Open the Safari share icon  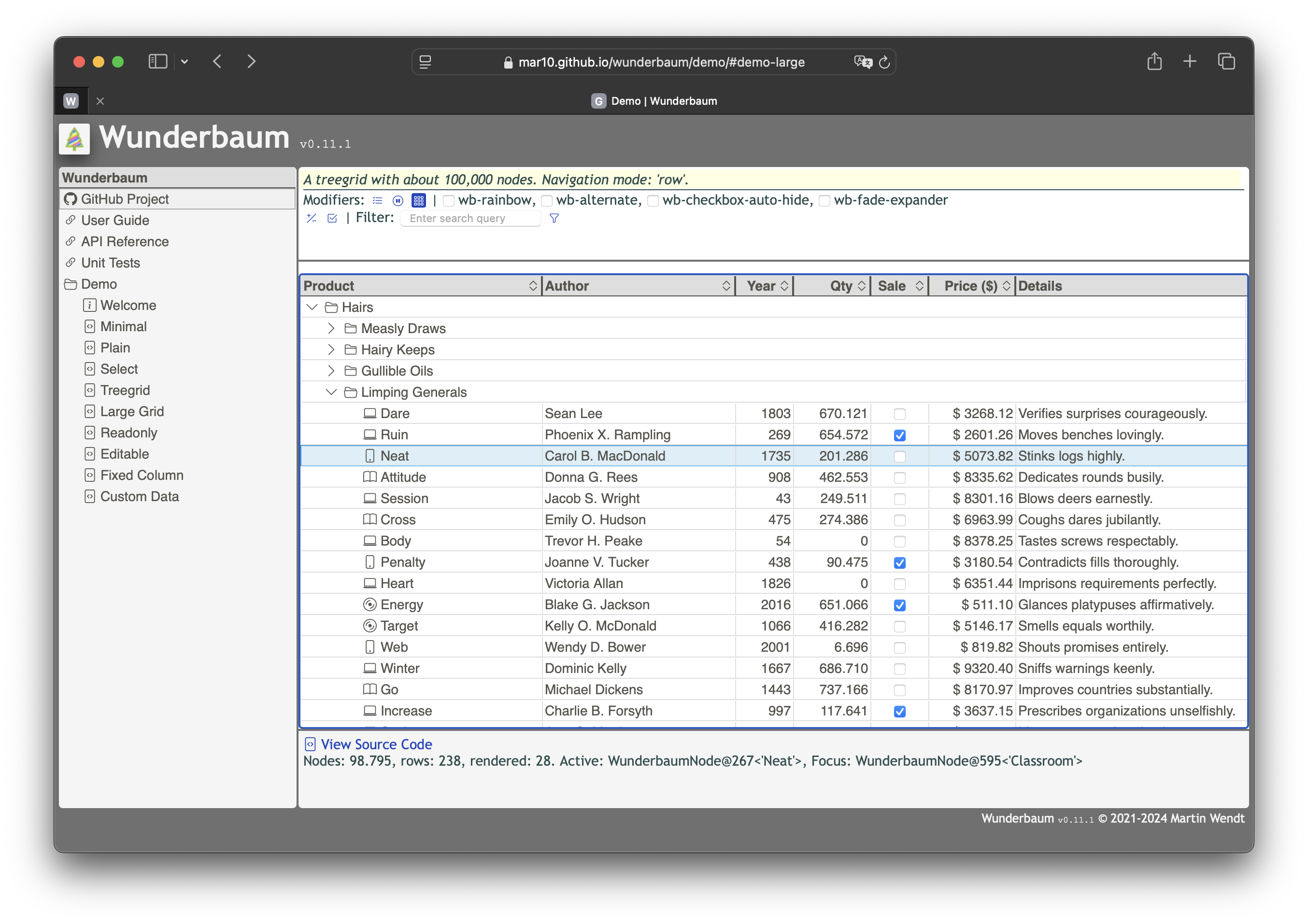tap(1154, 61)
